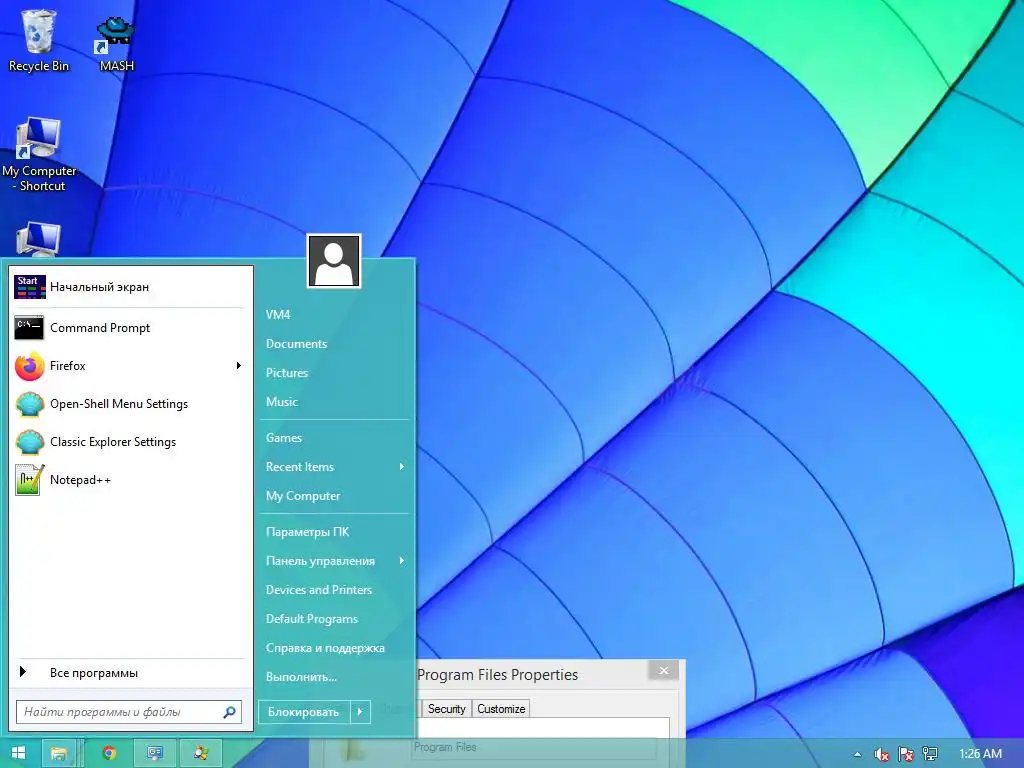This screenshot has height=768, width=1024.
Task: Close the Program Files Properties window
Action: pos(664,670)
